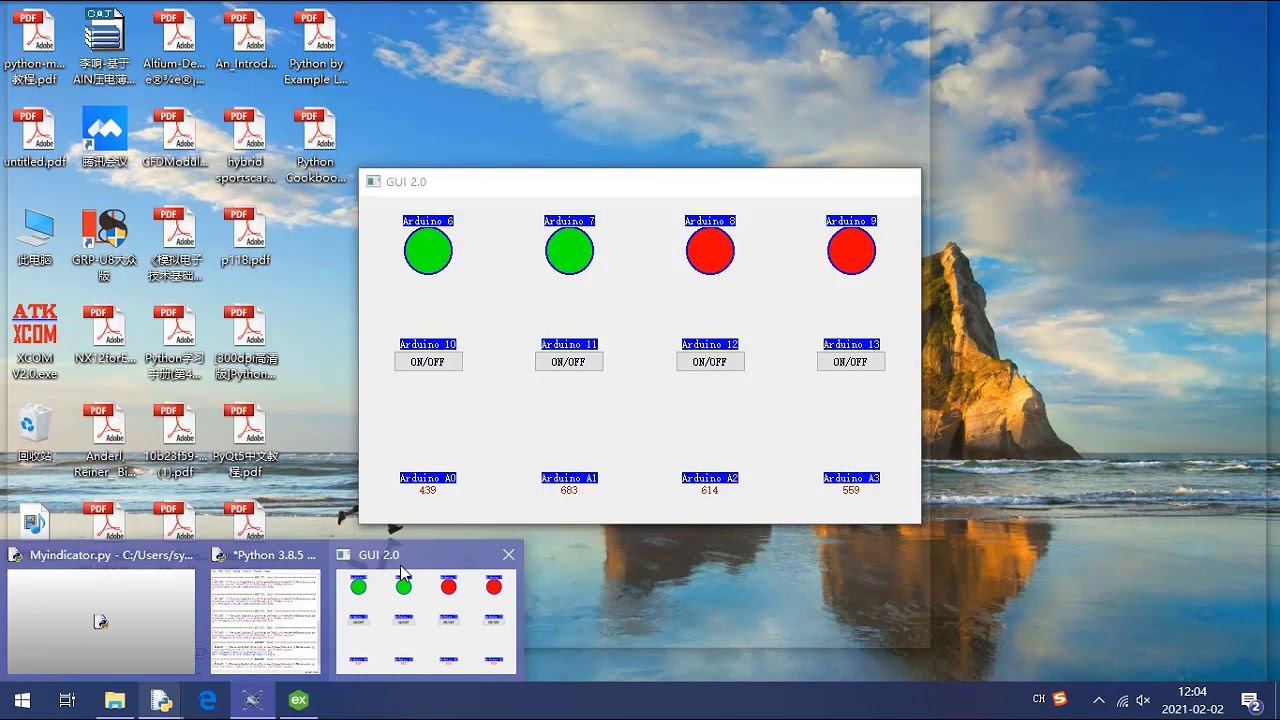This screenshot has height=720, width=1280.
Task: Click the red Arduino 9 indicator circle
Action: pyautogui.click(x=851, y=251)
